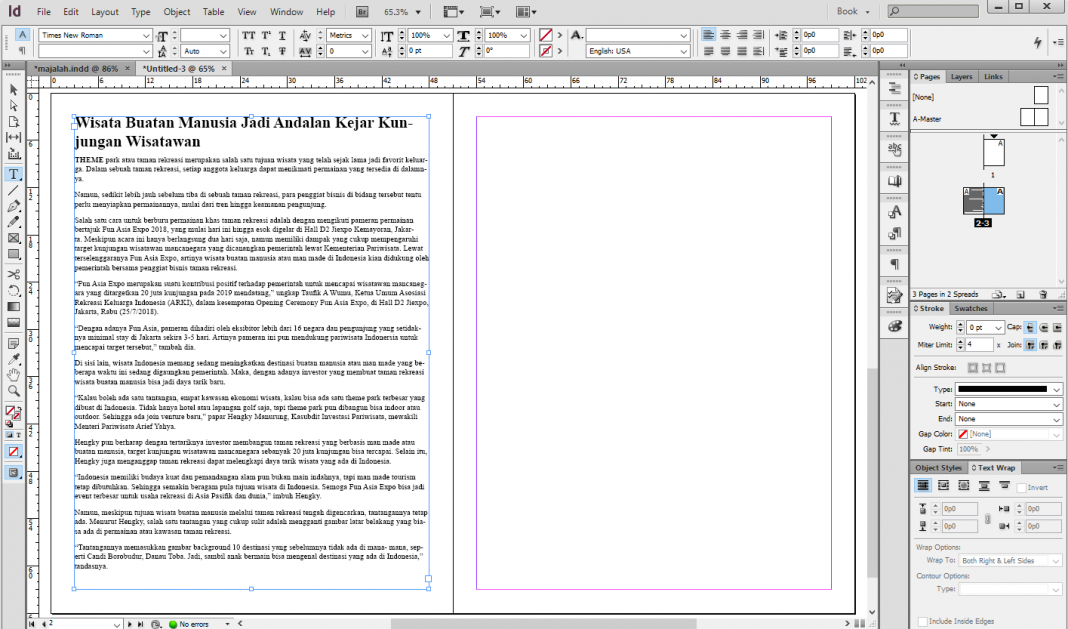Viewport: 1068px width, 629px height.
Task: Open the Window menu
Action: click(286, 11)
